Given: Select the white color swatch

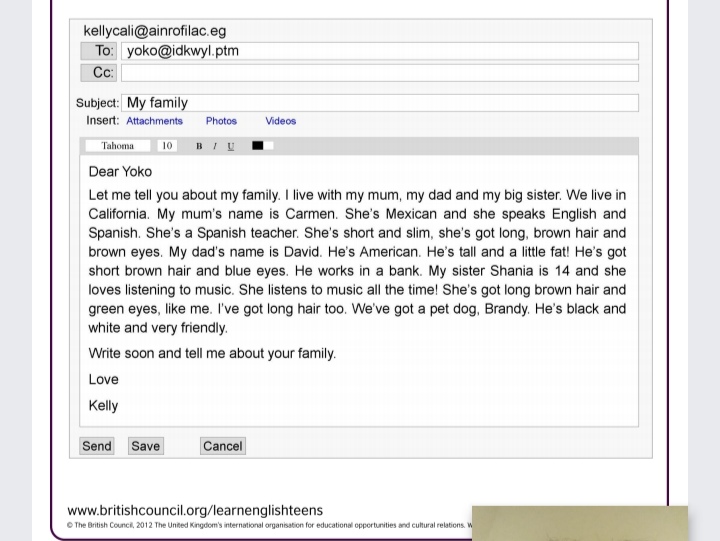Looking at the screenshot, I should [x=268, y=146].
